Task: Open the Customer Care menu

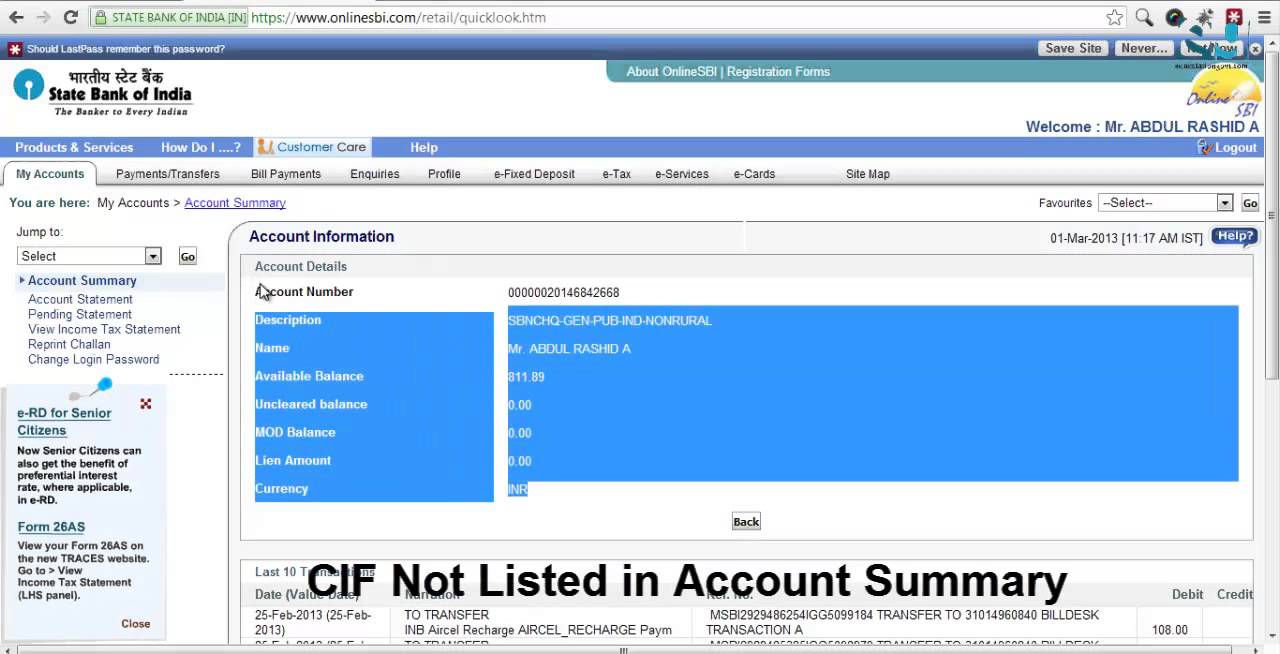Action: tap(312, 147)
